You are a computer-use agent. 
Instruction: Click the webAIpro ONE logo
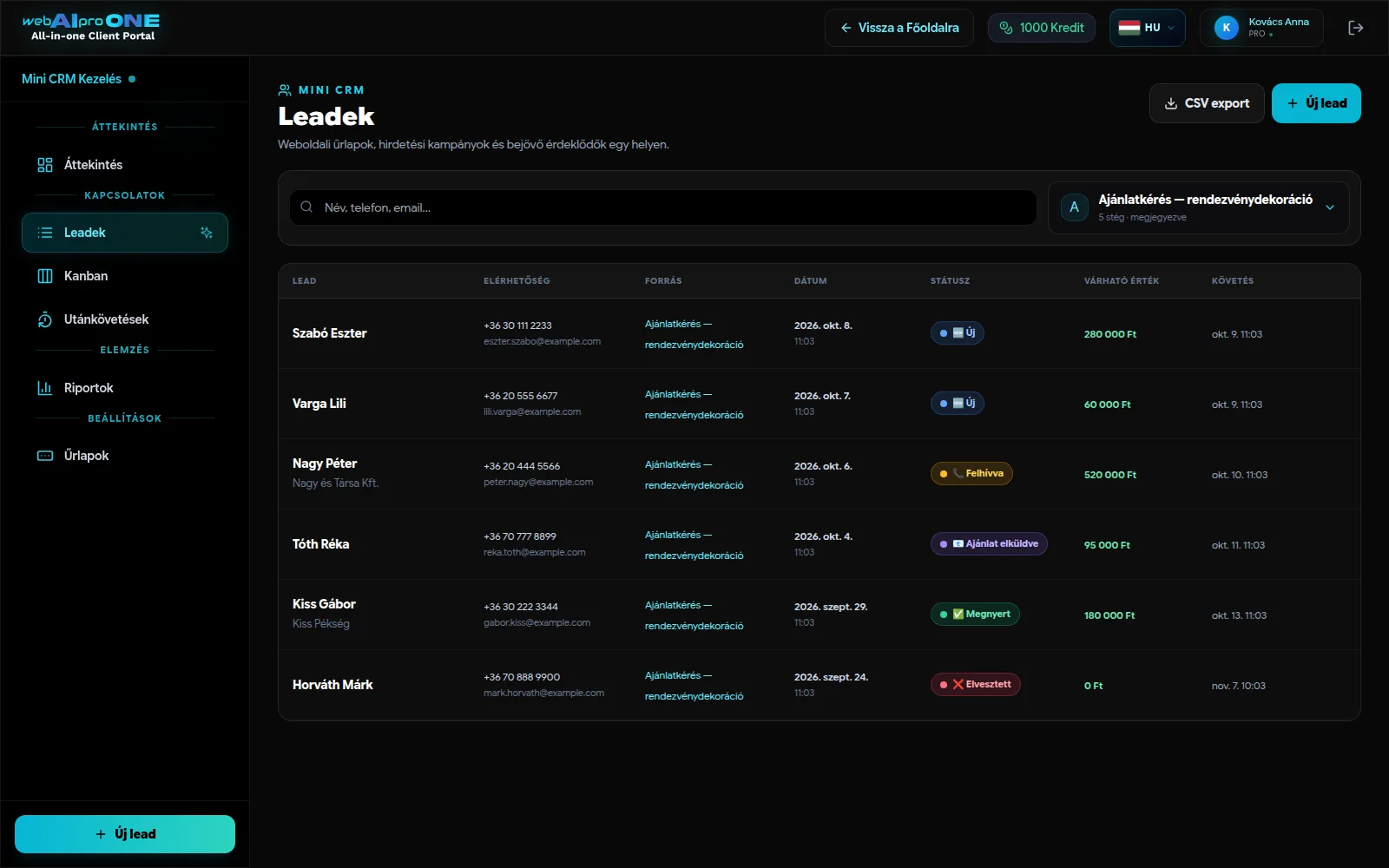pos(92,27)
